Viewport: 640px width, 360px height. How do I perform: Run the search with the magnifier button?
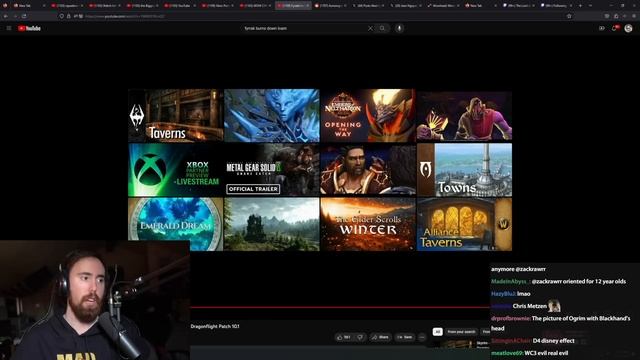382,29
